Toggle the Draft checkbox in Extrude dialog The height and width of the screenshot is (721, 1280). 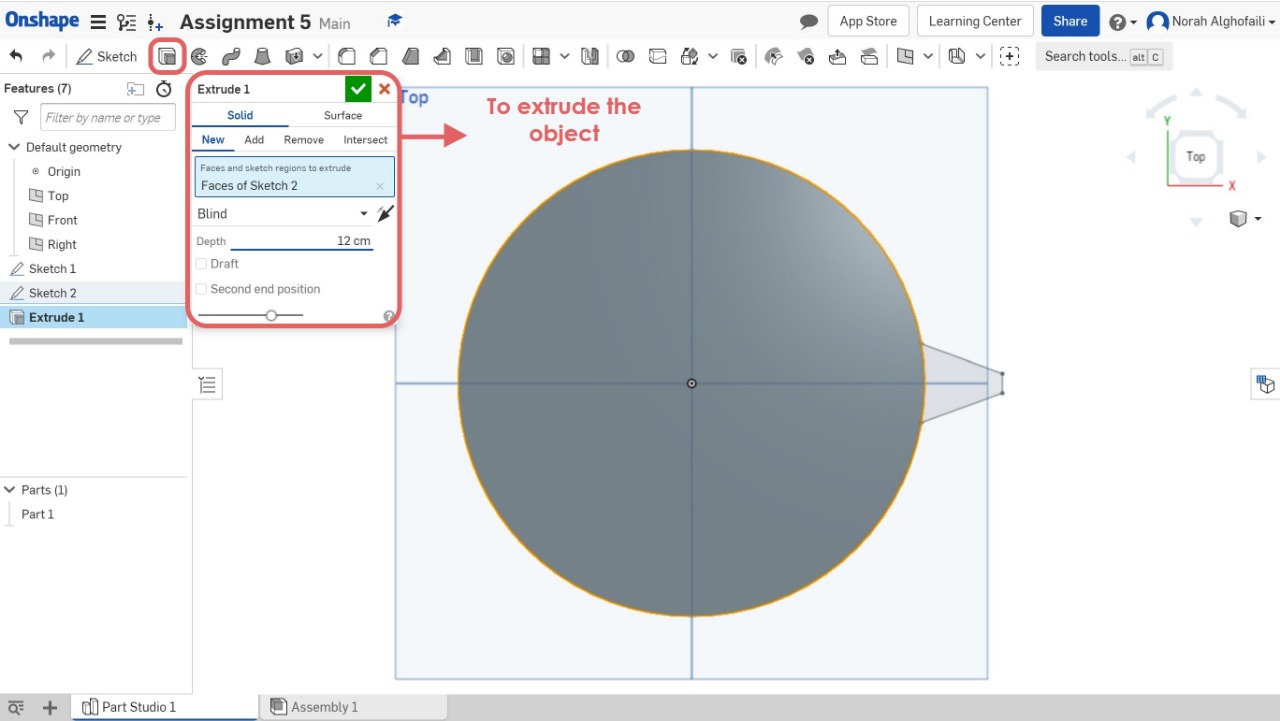[202, 264]
